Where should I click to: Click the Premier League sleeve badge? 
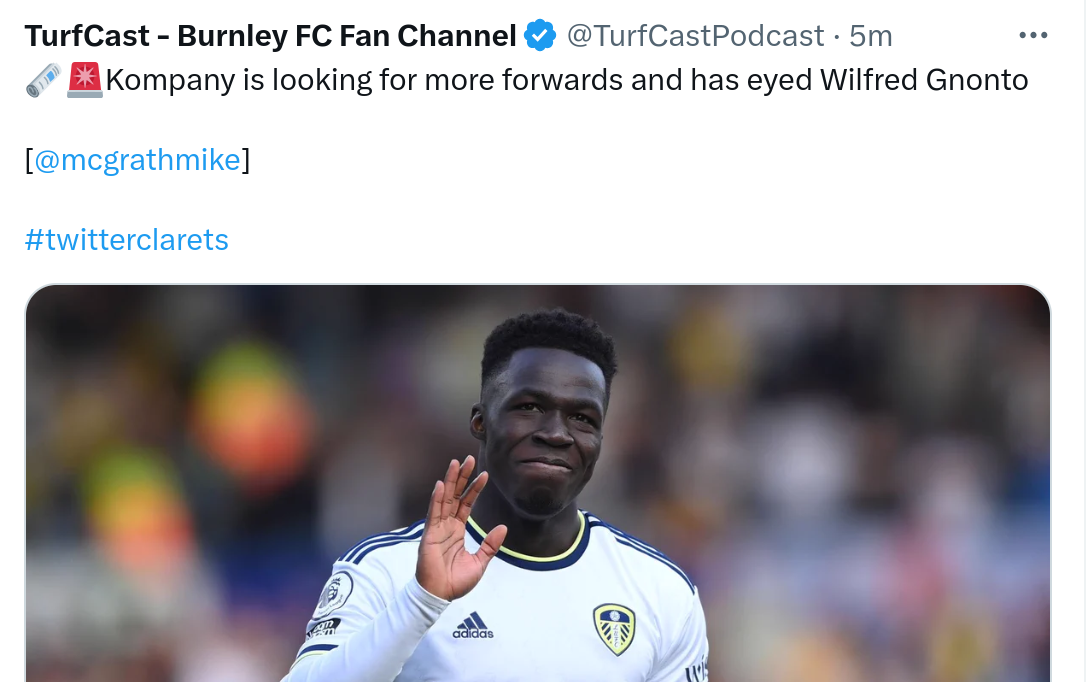333,595
